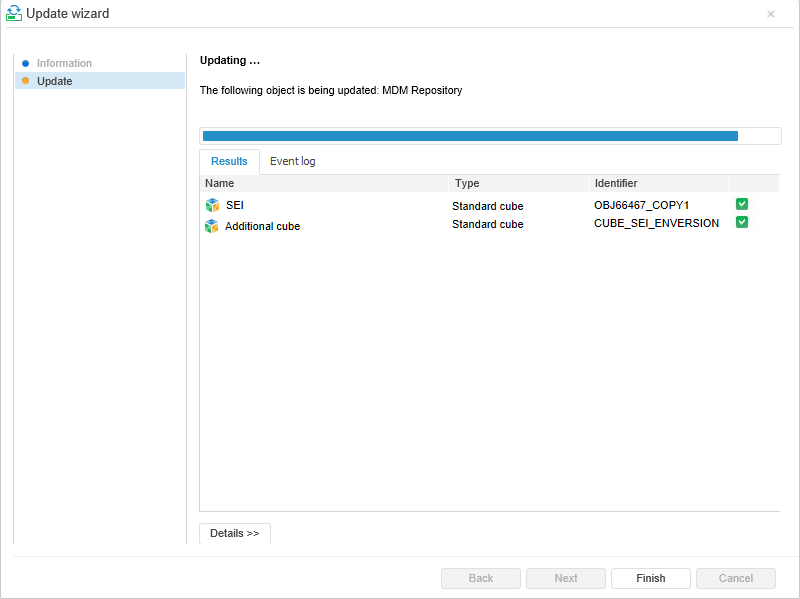
Task: Select the Information wizard step
Action: click(x=64, y=63)
